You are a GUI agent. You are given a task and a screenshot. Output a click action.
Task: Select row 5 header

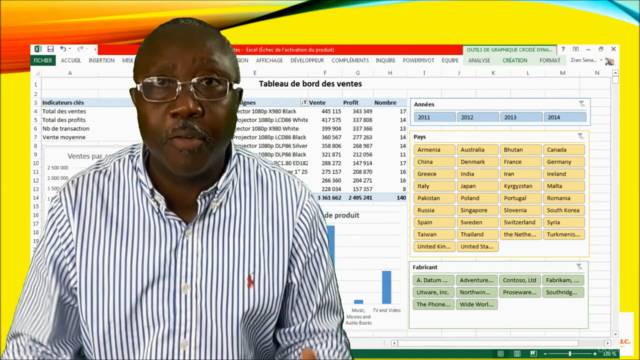(x=36, y=120)
